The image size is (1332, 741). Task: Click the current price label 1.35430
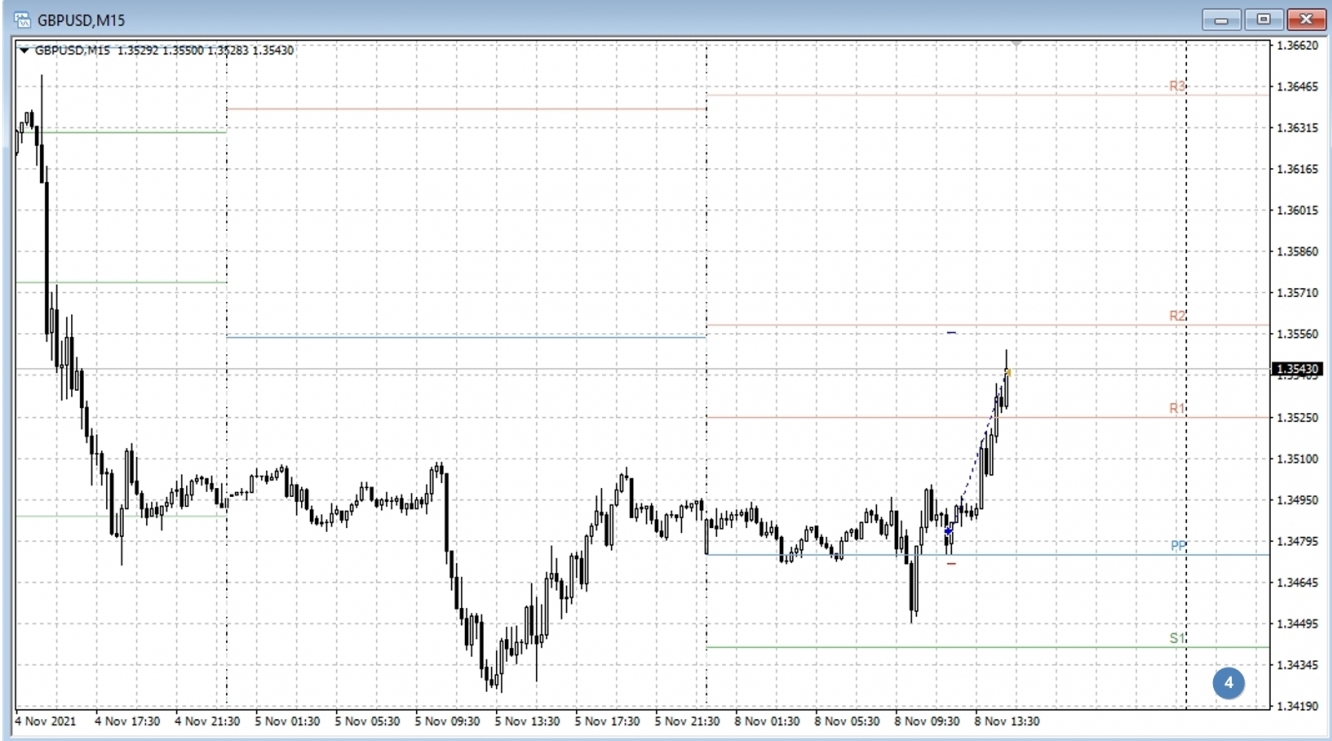[1298, 369]
